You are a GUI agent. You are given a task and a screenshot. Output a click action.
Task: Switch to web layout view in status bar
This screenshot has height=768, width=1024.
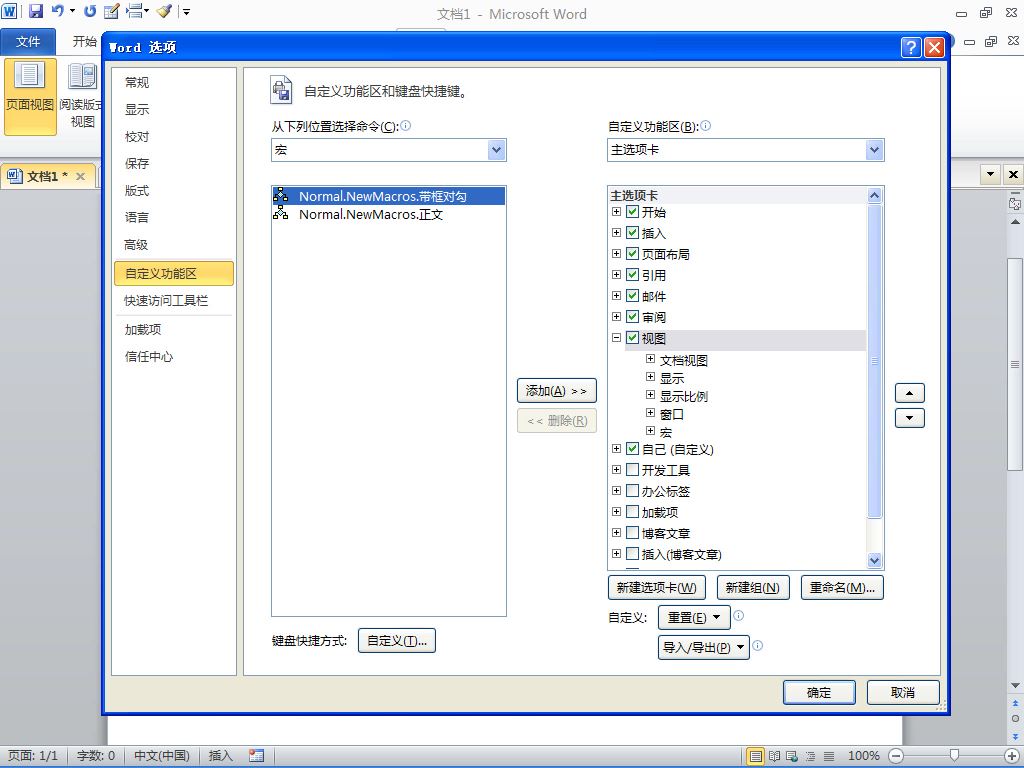[x=792, y=756]
